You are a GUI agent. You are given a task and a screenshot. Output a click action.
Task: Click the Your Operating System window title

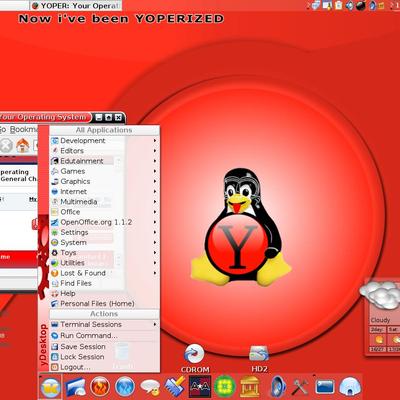43,117
